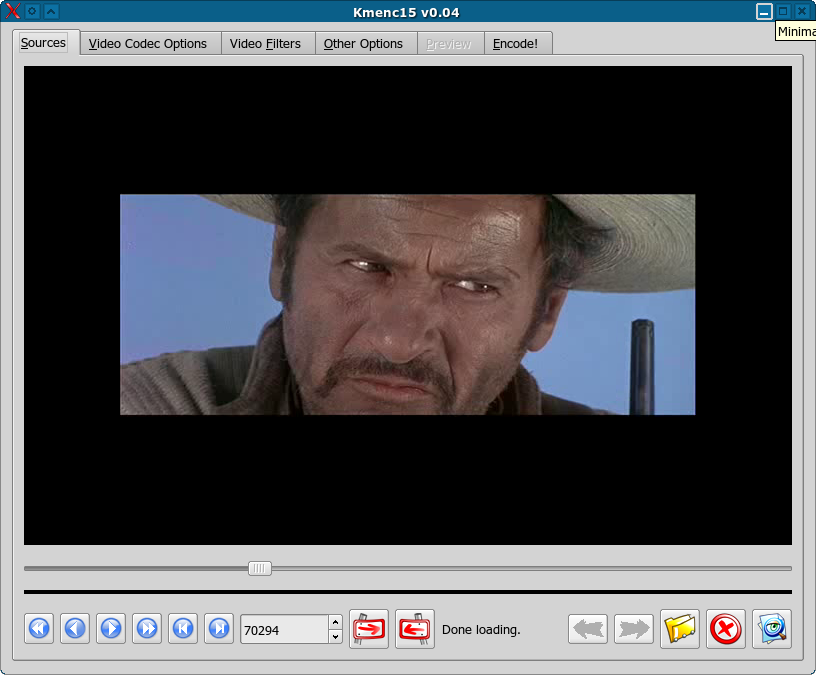The image size is (816, 675).
Task: Click the title bar button beside the X logo
Action: [32, 11]
